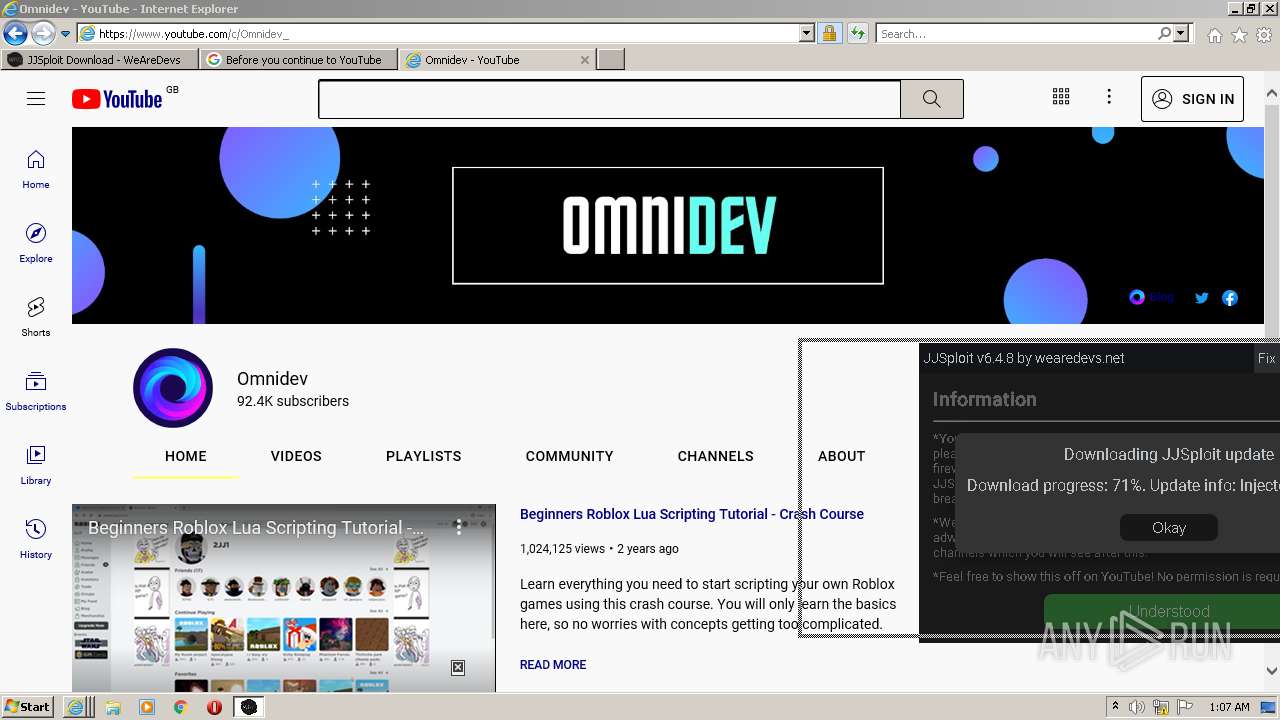Click the security lock icon in address bar
This screenshot has width=1280, height=720.
click(x=829, y=34)
